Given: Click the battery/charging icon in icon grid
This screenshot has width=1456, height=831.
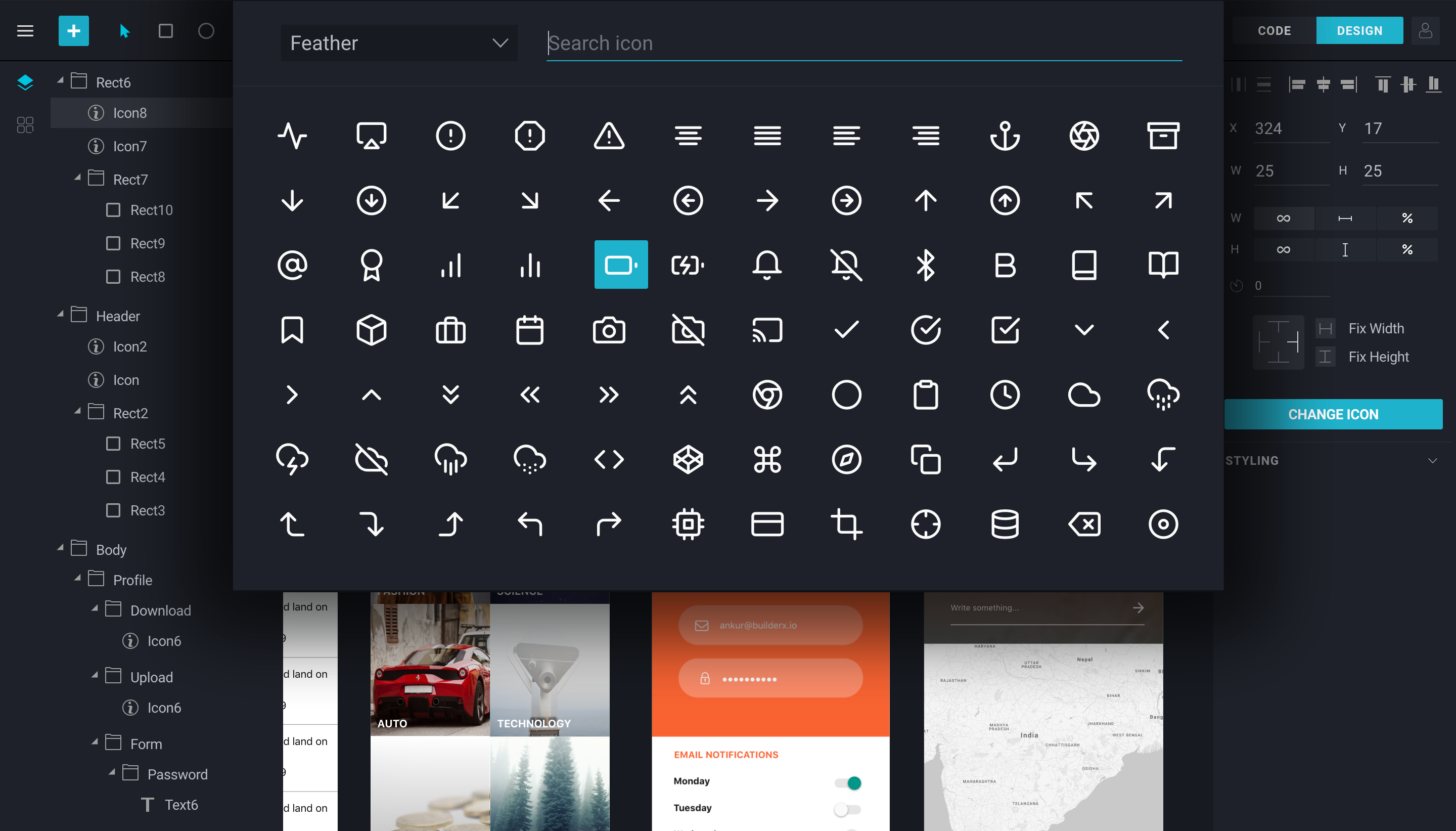Looking at the screenshot, I should pos(688,264).
